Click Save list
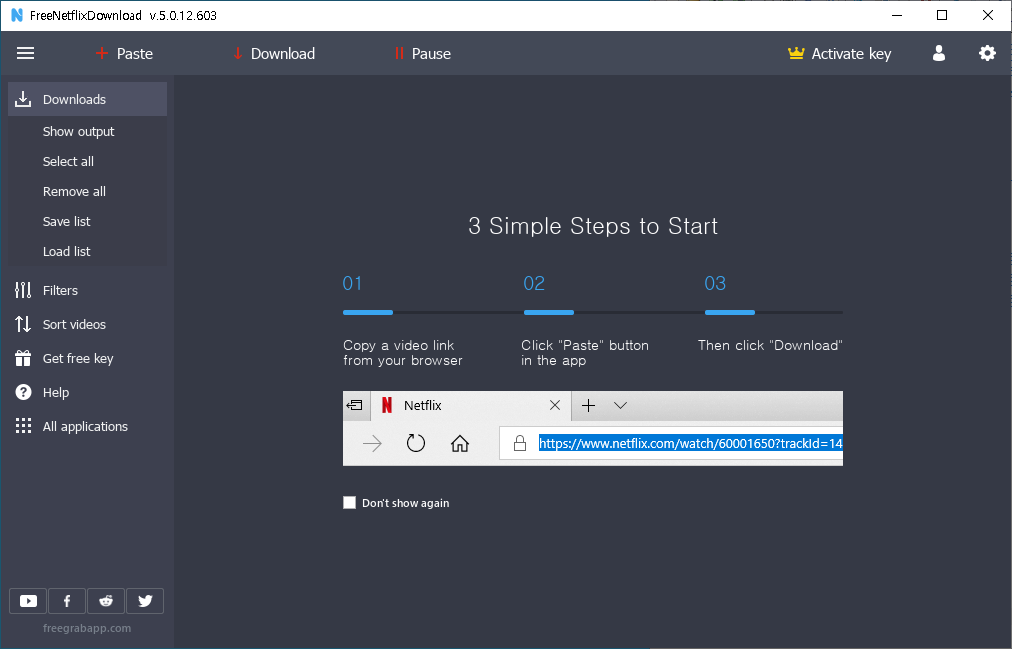1012x649 pixels. [x=66, y=221]
